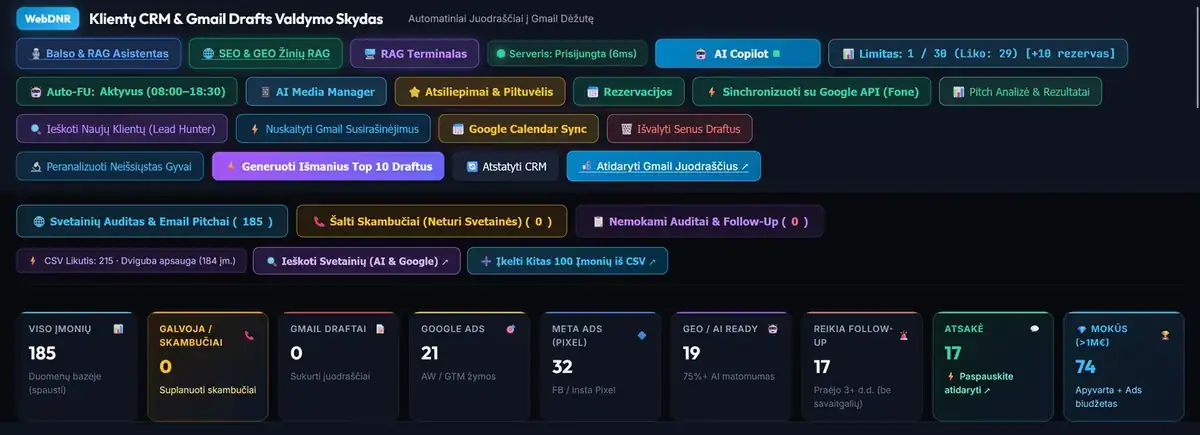Click the 185 count in Viso Įmonių card
The width and height of the screenshot is (1200, 435).
pos(42,353)
